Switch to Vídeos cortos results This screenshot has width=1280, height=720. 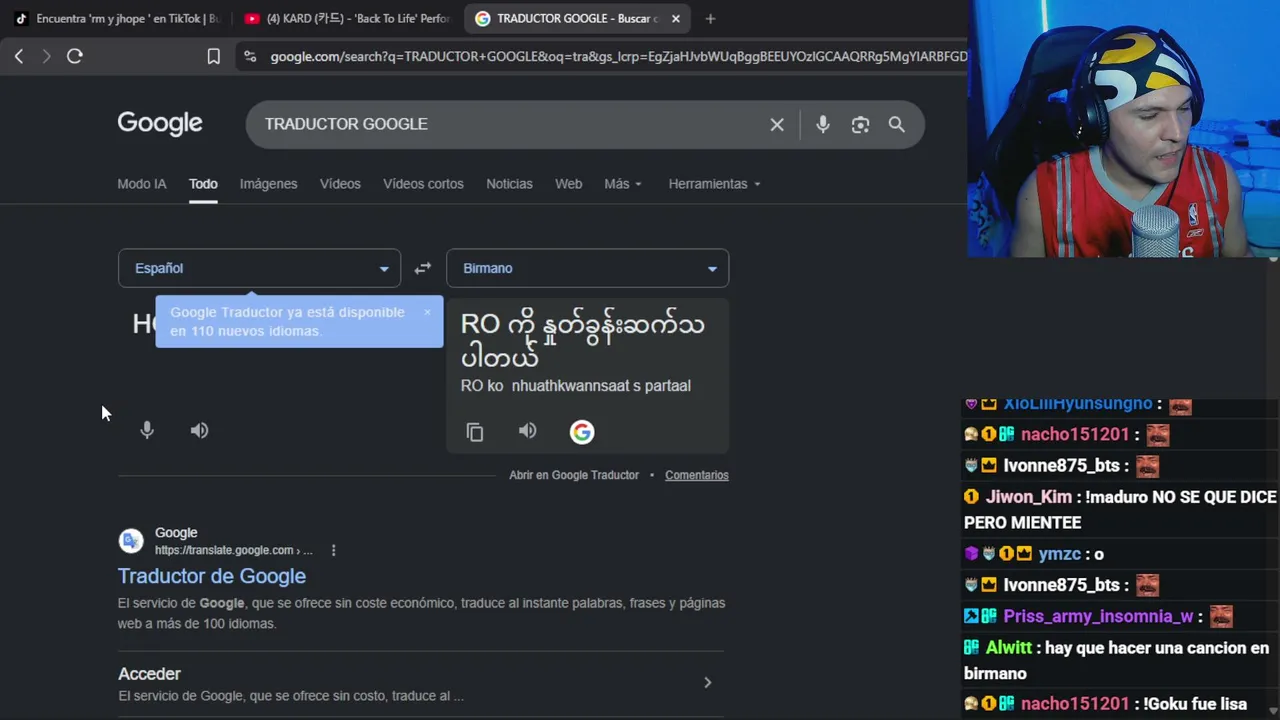coord(423,184)
